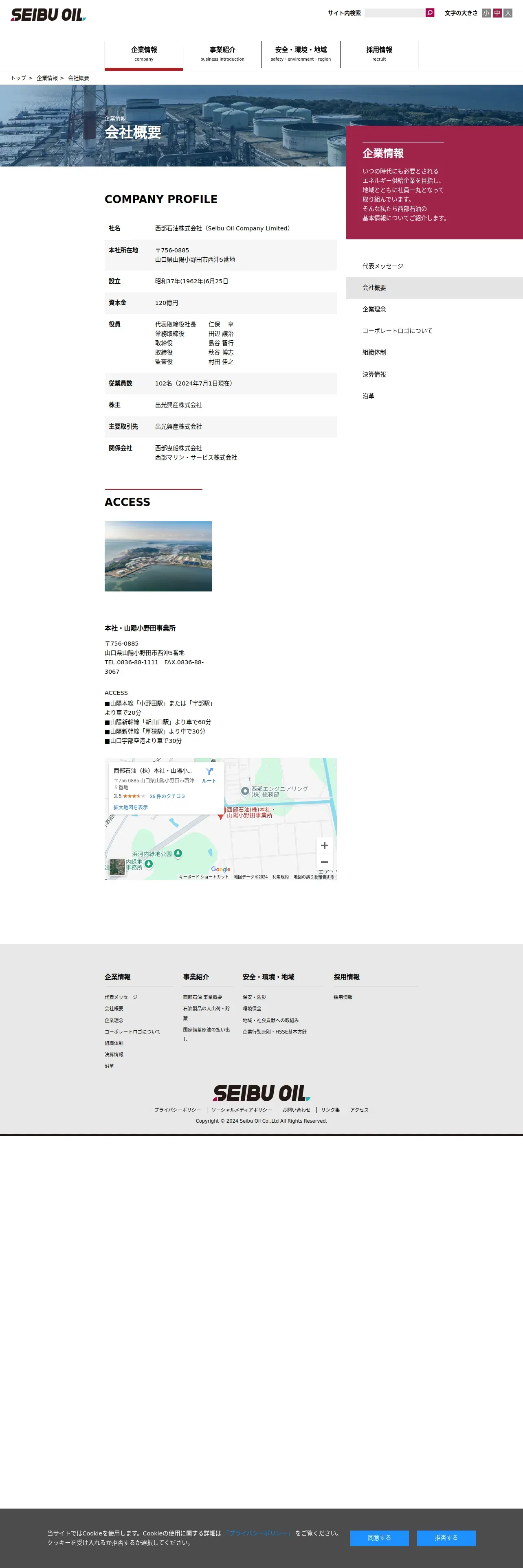Focus the site search input field
The width and height of the screenshot is (523, 1568).
click(x=395, y=13)
